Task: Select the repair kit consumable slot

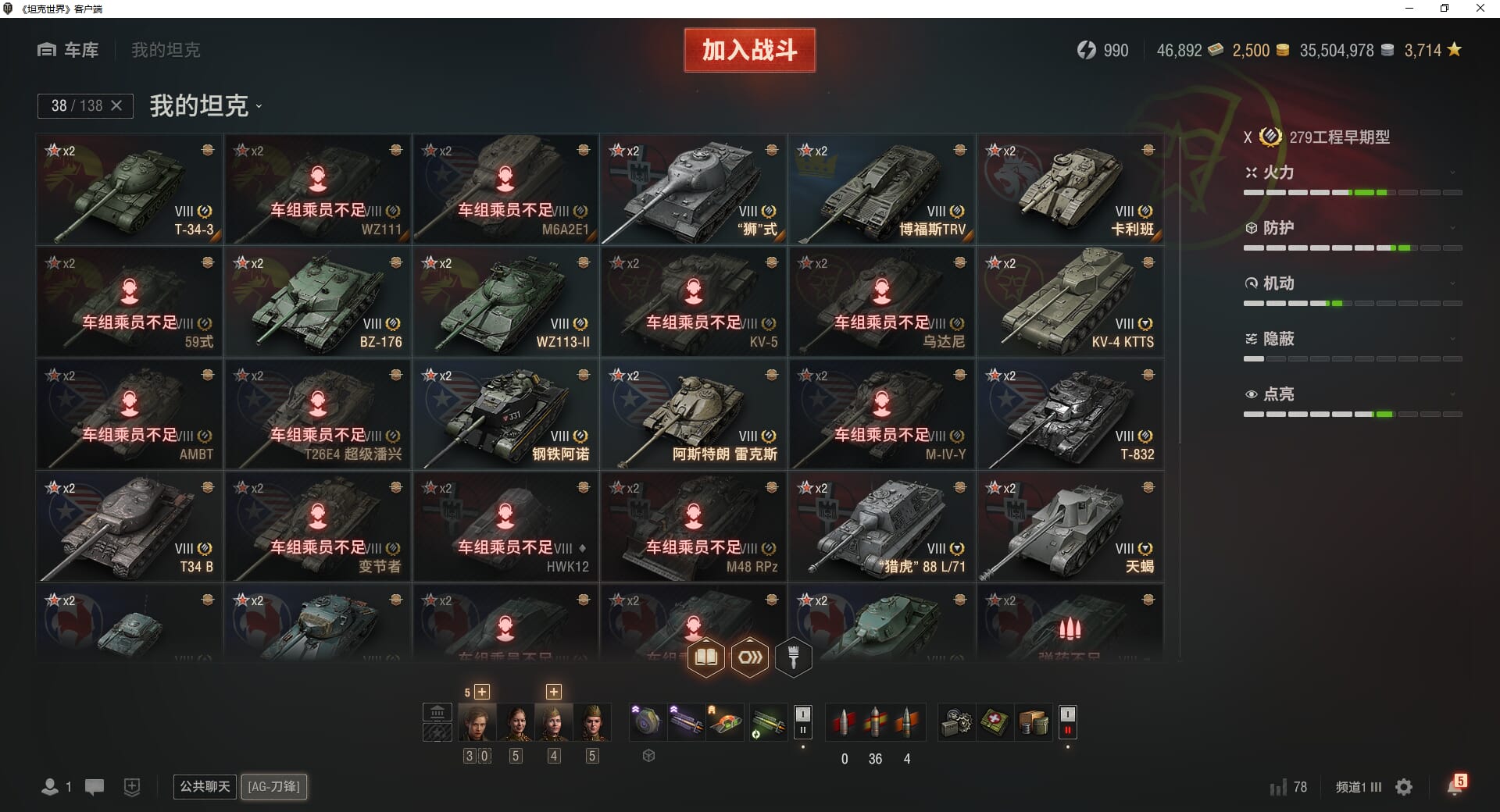Action: 956,723
